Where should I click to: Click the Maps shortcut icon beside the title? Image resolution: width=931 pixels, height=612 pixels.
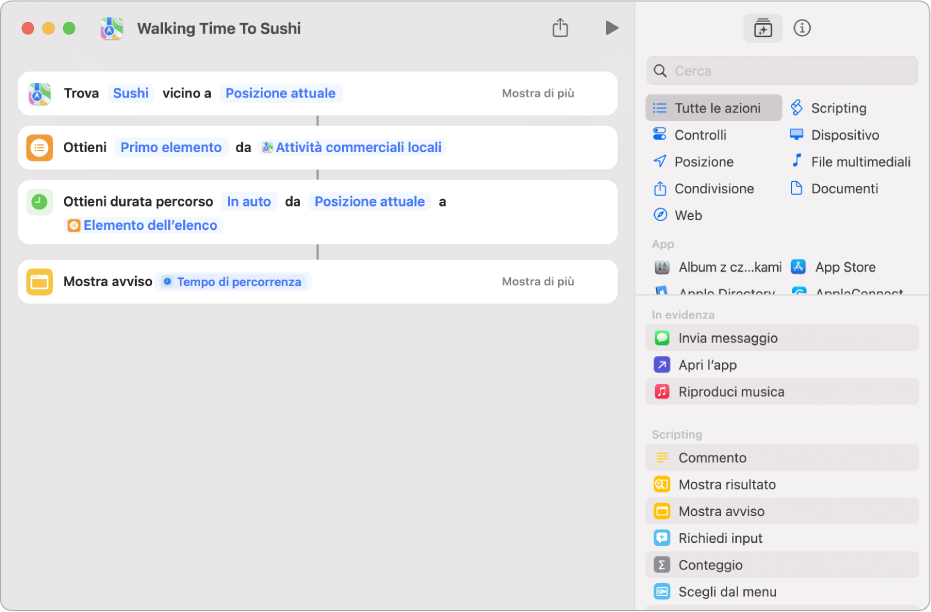pos(112,28)
